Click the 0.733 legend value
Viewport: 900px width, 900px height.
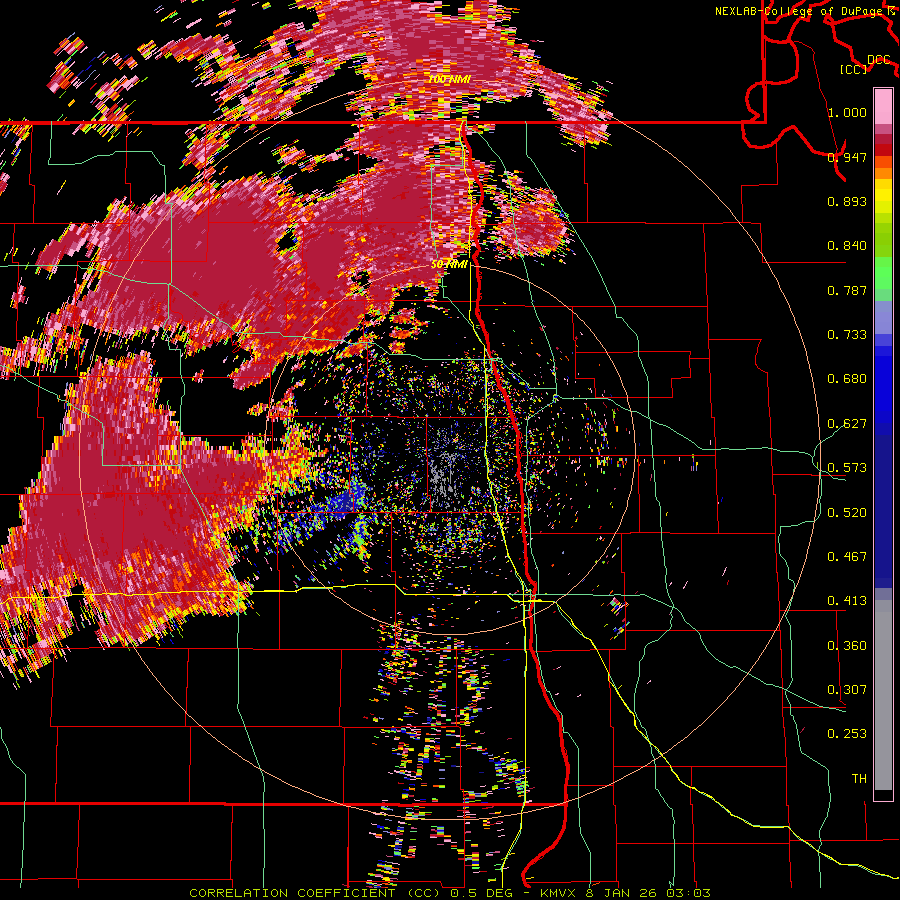(x=847, y=335)
